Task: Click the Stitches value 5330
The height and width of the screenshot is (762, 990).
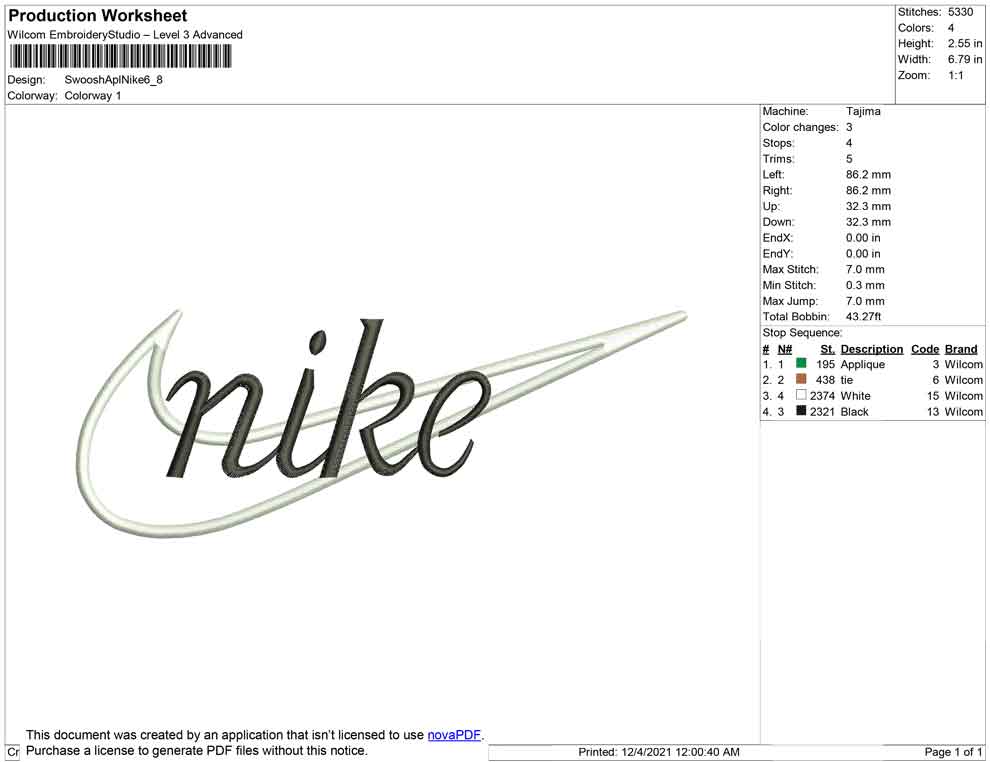Action: coord(960,12)
